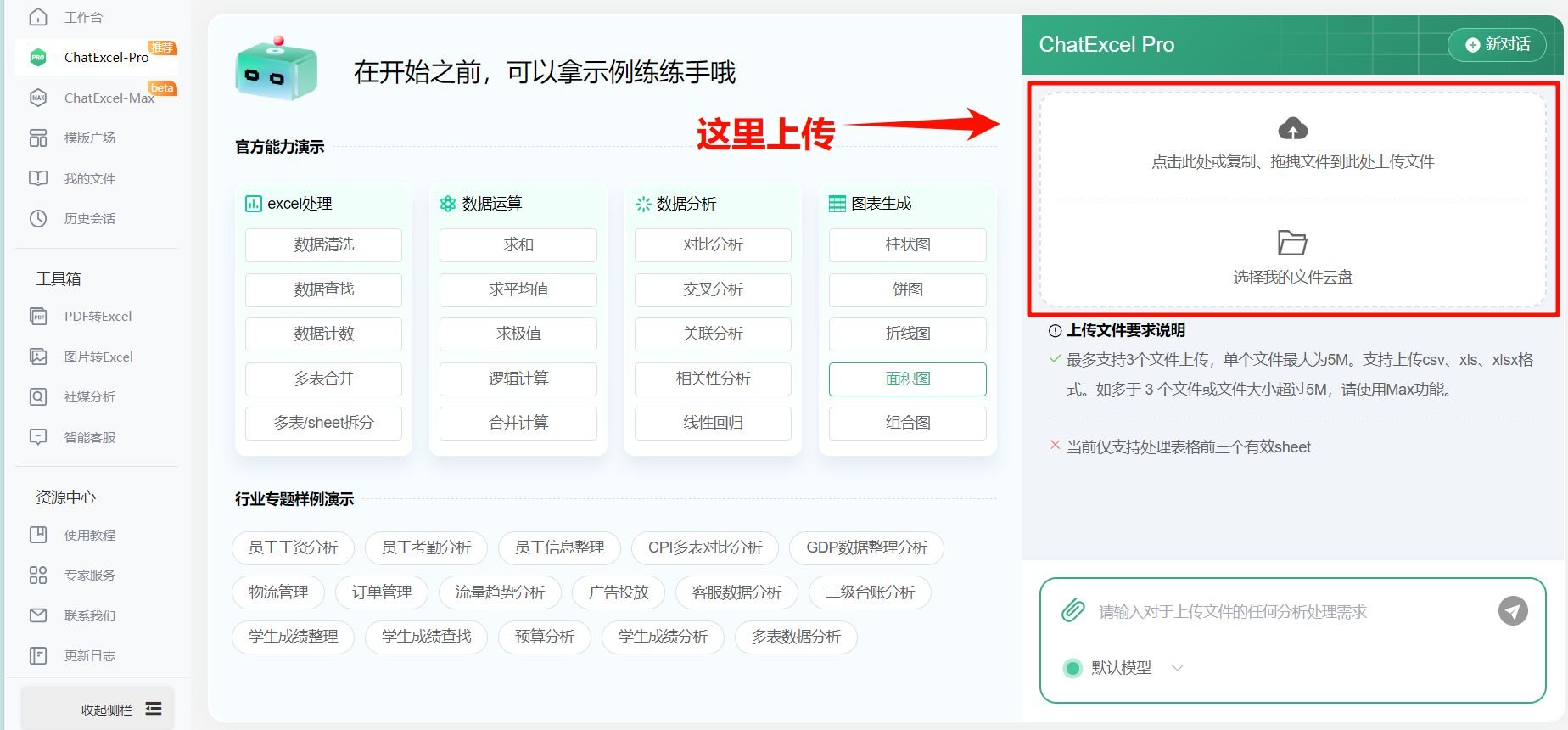1568x730 pixels.
Task: Click the cloud upload icon
Action: [x=1292, y=129]
